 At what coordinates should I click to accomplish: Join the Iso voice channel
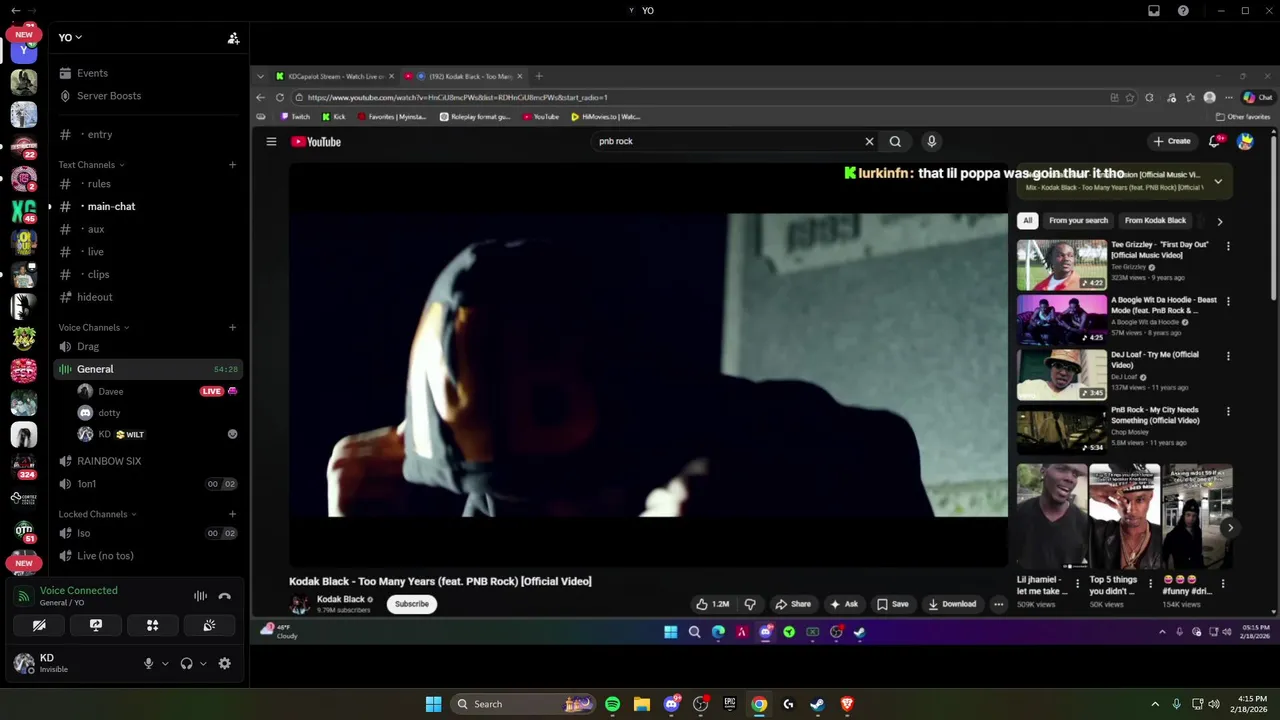(83, 534)
